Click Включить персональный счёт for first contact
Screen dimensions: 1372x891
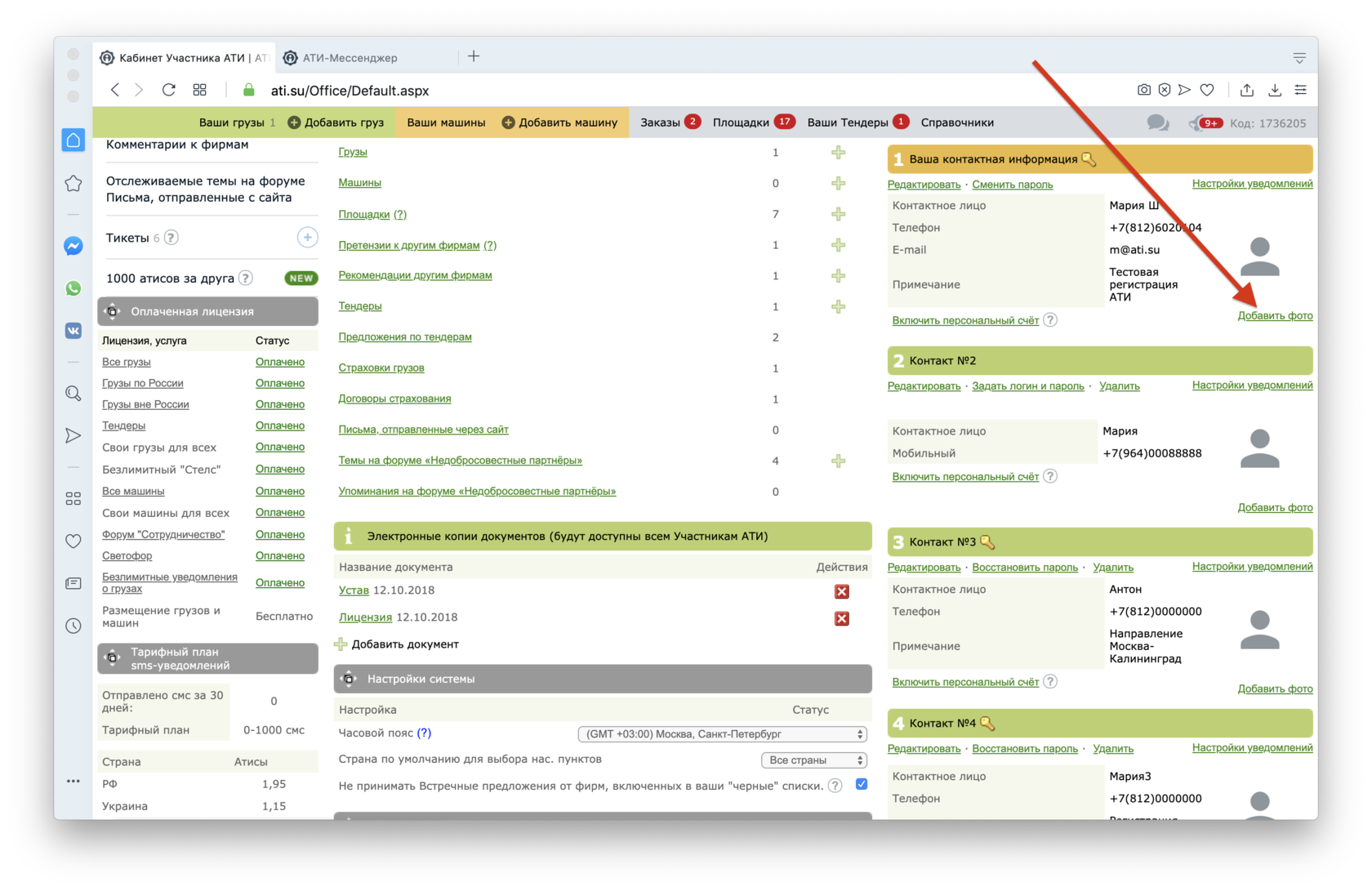(965, 321)
